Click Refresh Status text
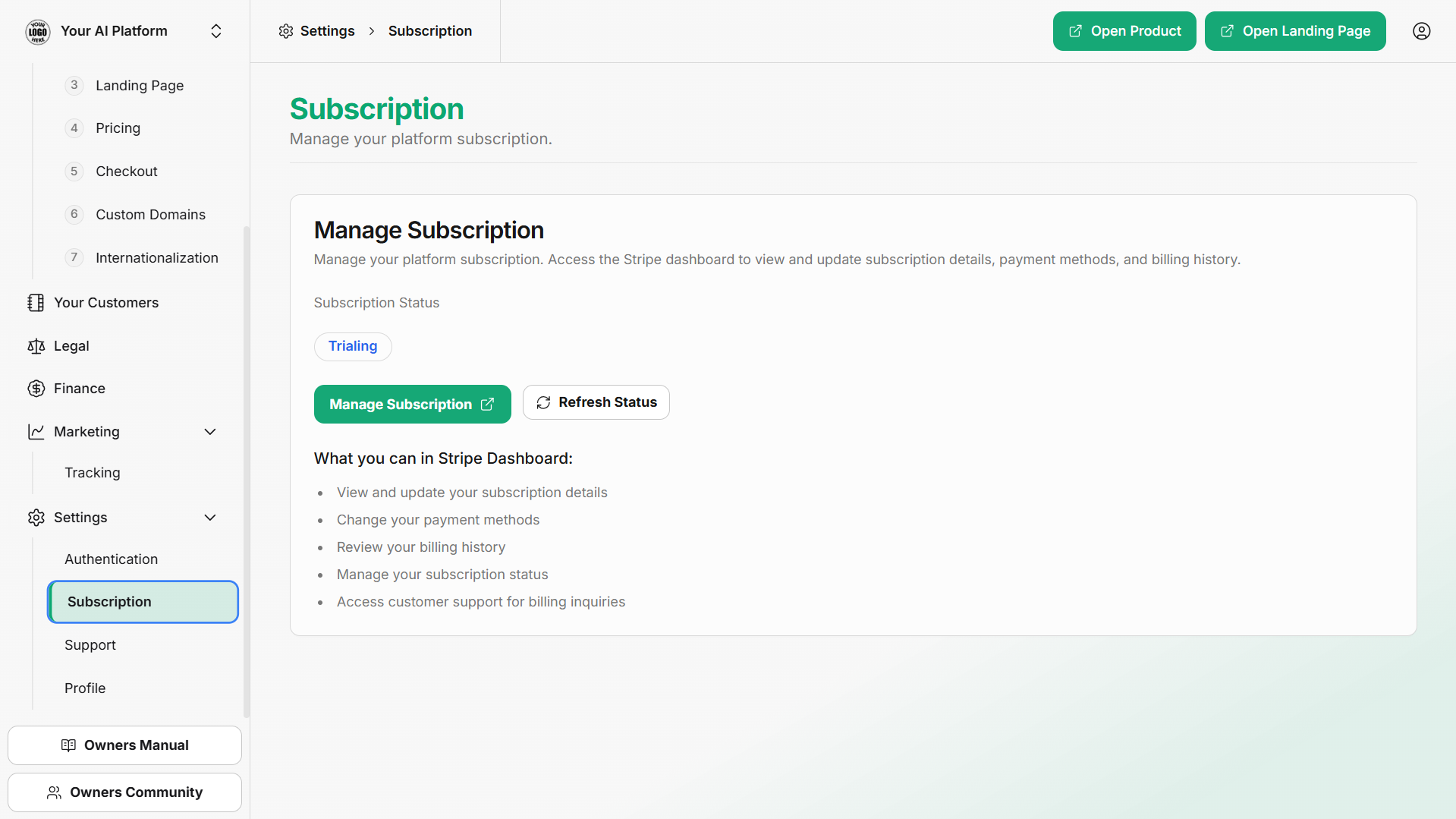The image size is (1456, 819). tap(608, 402)
